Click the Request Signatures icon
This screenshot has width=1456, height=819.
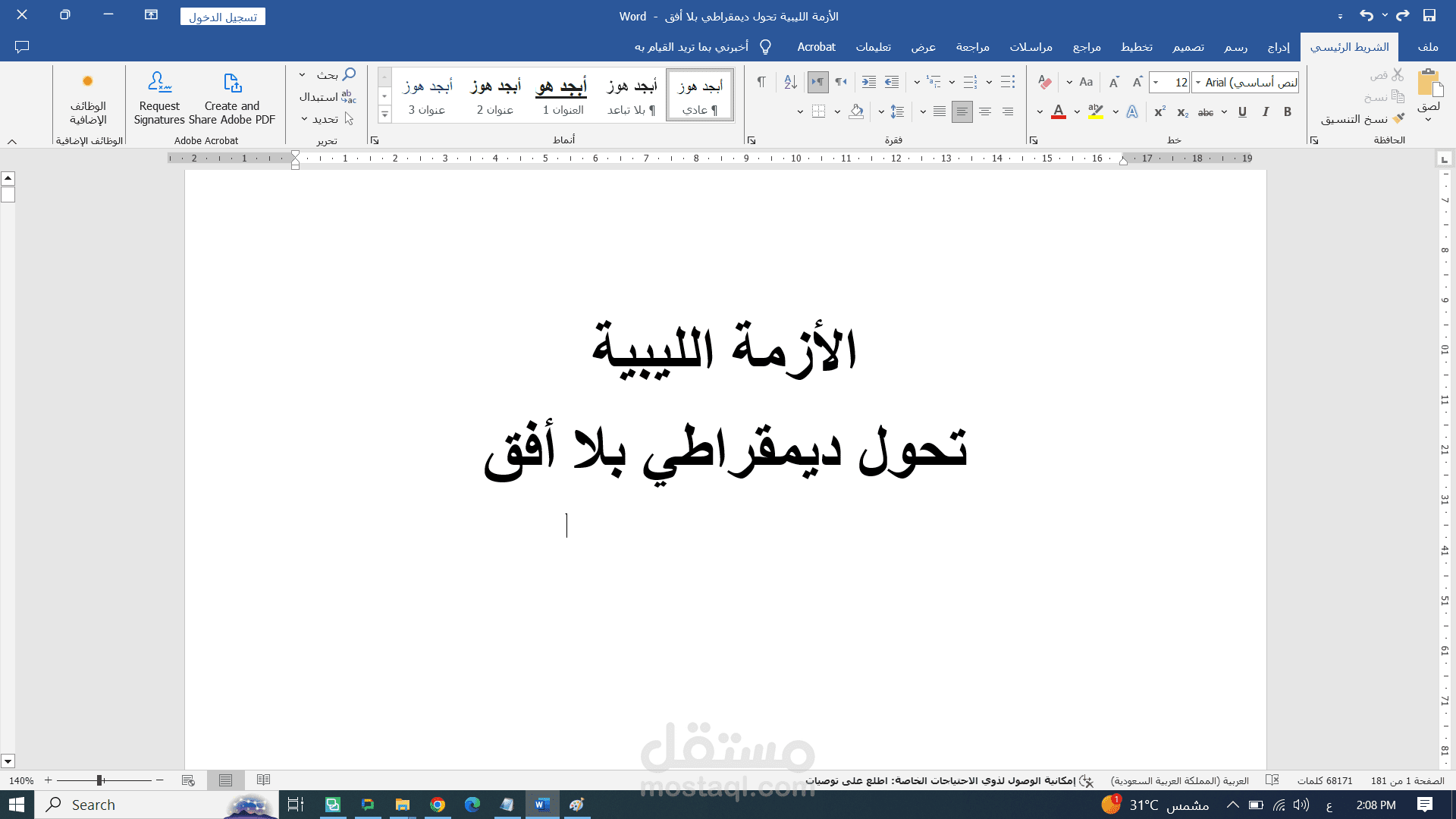[x=158, y=95]
